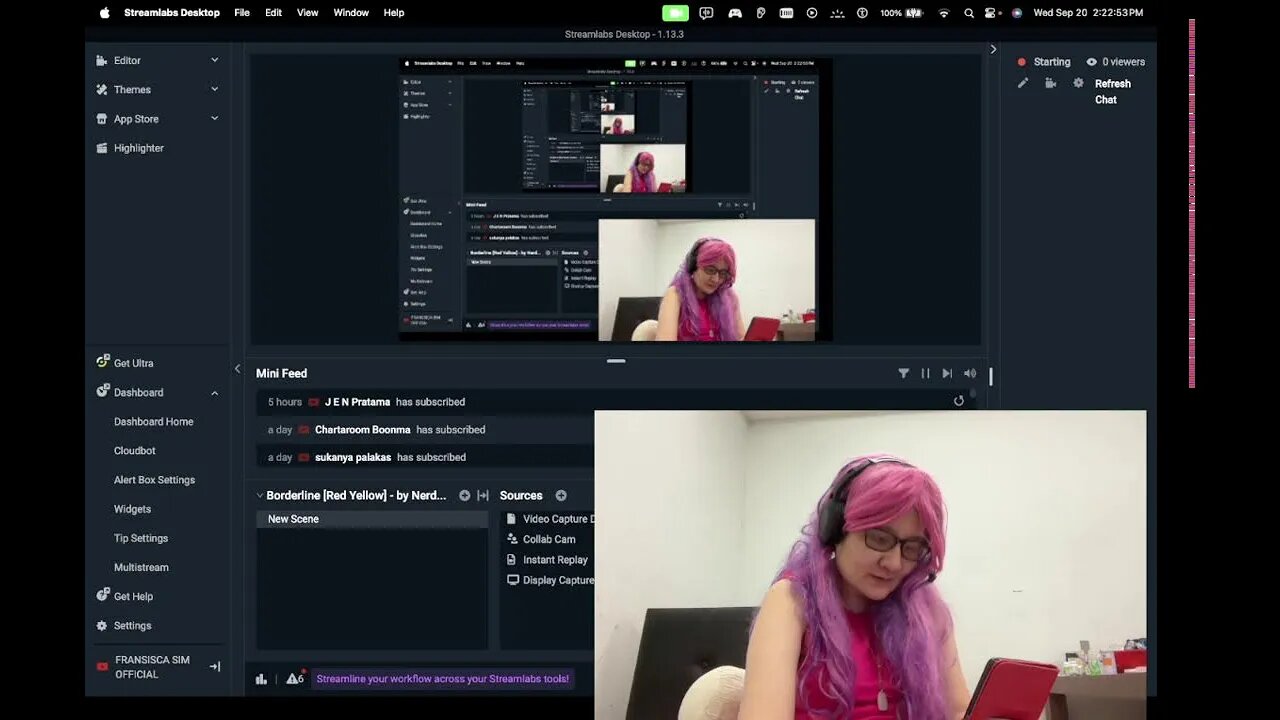Click the Streamline your workflow banner
The width and height of the screenshot is (1280, 720).
[x=442, y=679]
